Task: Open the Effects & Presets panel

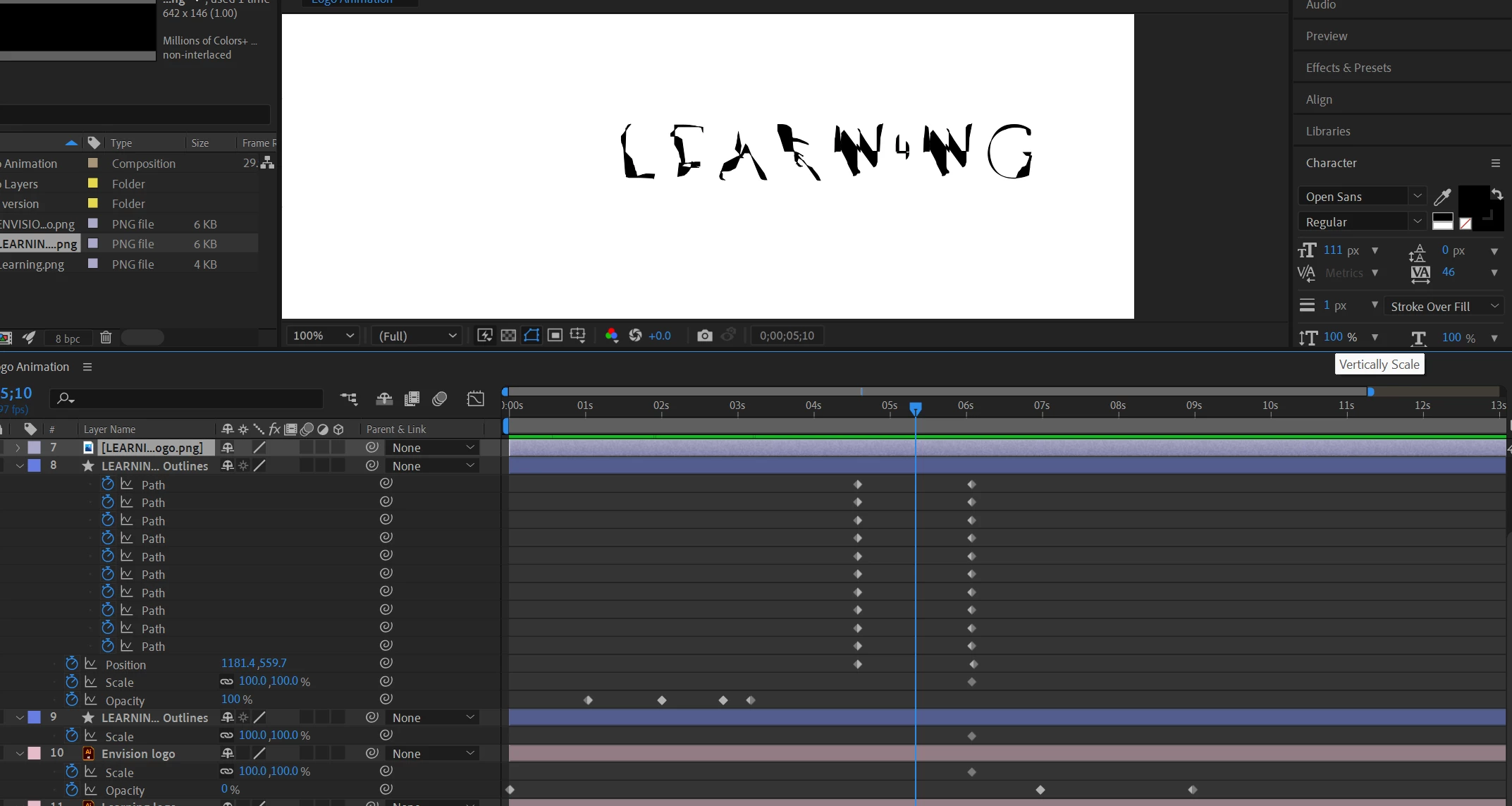Action: (x=1348, y=68)
